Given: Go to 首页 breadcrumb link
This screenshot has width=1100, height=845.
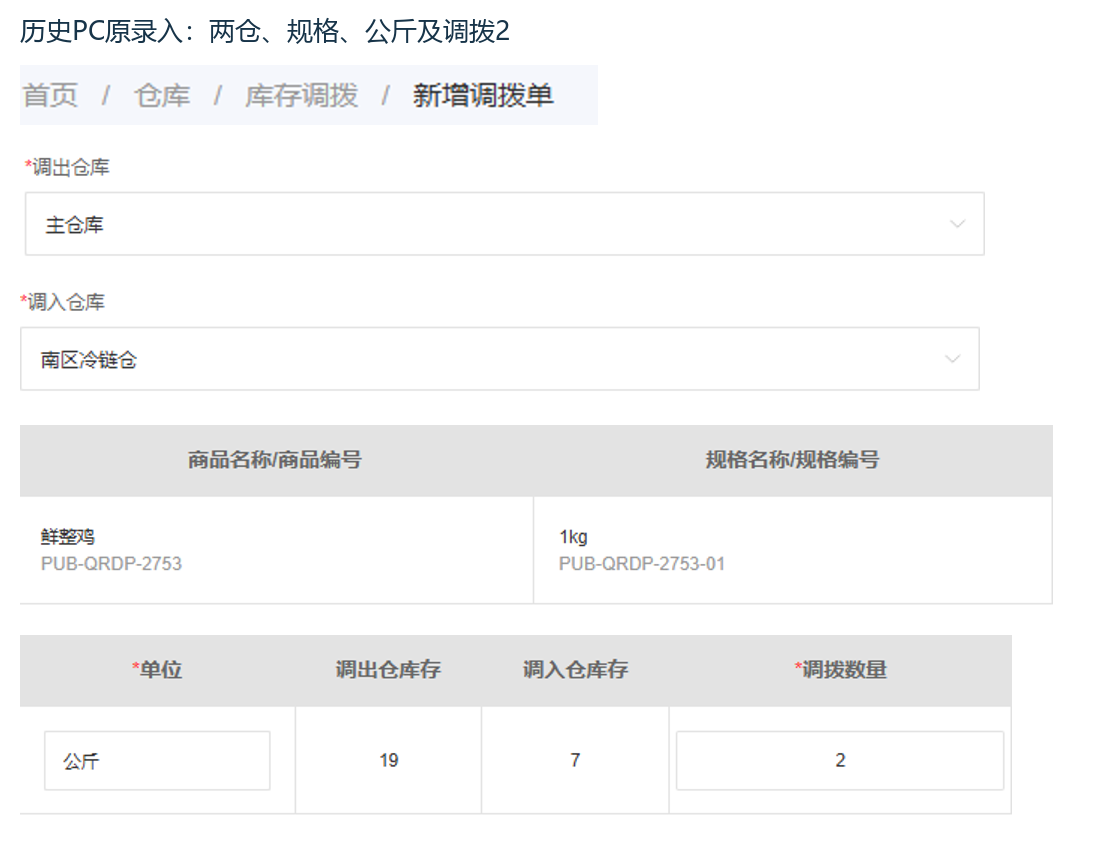Looking at the screenshot, I should pyautogui.click(x=50, y=95).
